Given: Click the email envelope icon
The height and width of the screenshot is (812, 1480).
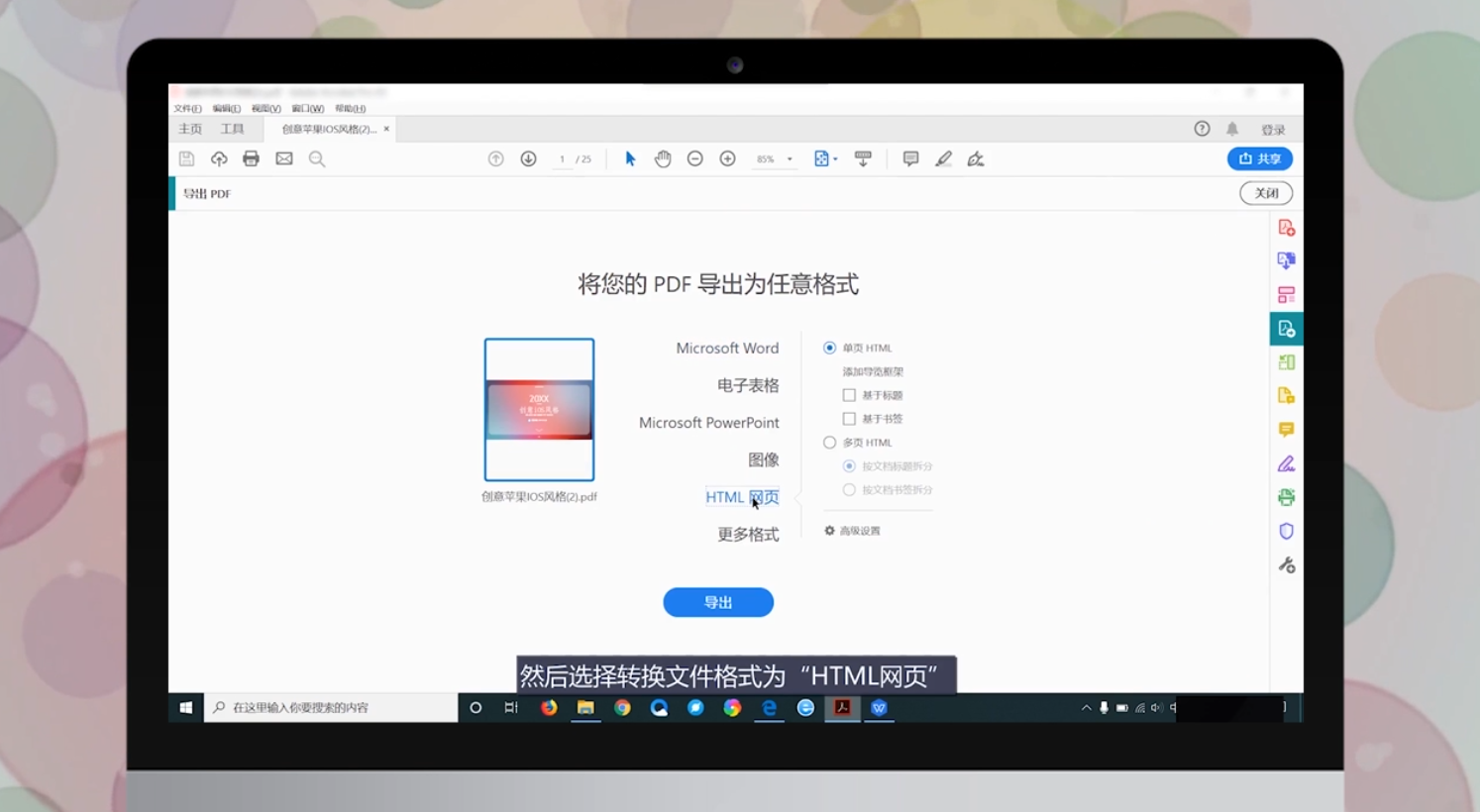Looking at the screenshot, I should tap(284, 158).
